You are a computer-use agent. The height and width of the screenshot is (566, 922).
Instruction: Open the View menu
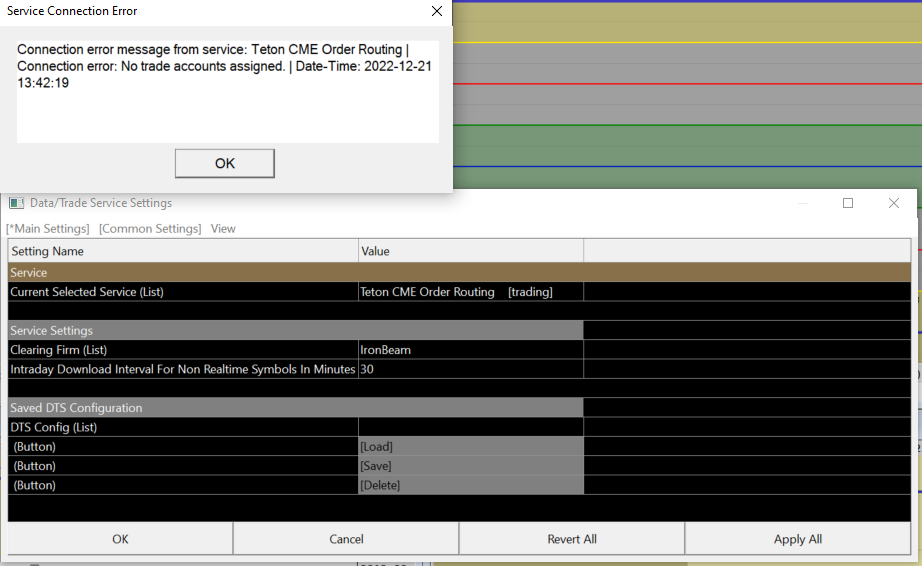coord(223,229)
